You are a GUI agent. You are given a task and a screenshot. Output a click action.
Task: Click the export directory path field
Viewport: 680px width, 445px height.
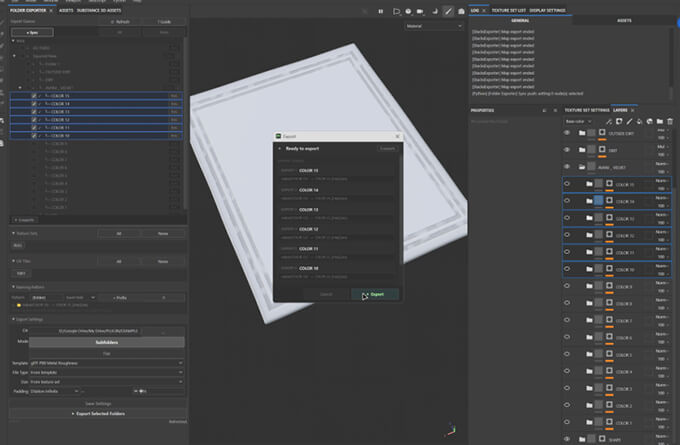[x=98, y=331]
